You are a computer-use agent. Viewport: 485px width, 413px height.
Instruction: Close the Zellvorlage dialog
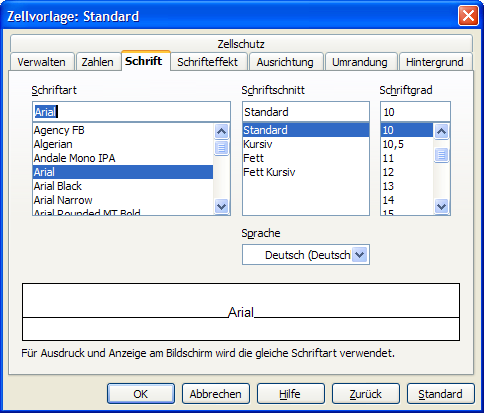point(468,15)
